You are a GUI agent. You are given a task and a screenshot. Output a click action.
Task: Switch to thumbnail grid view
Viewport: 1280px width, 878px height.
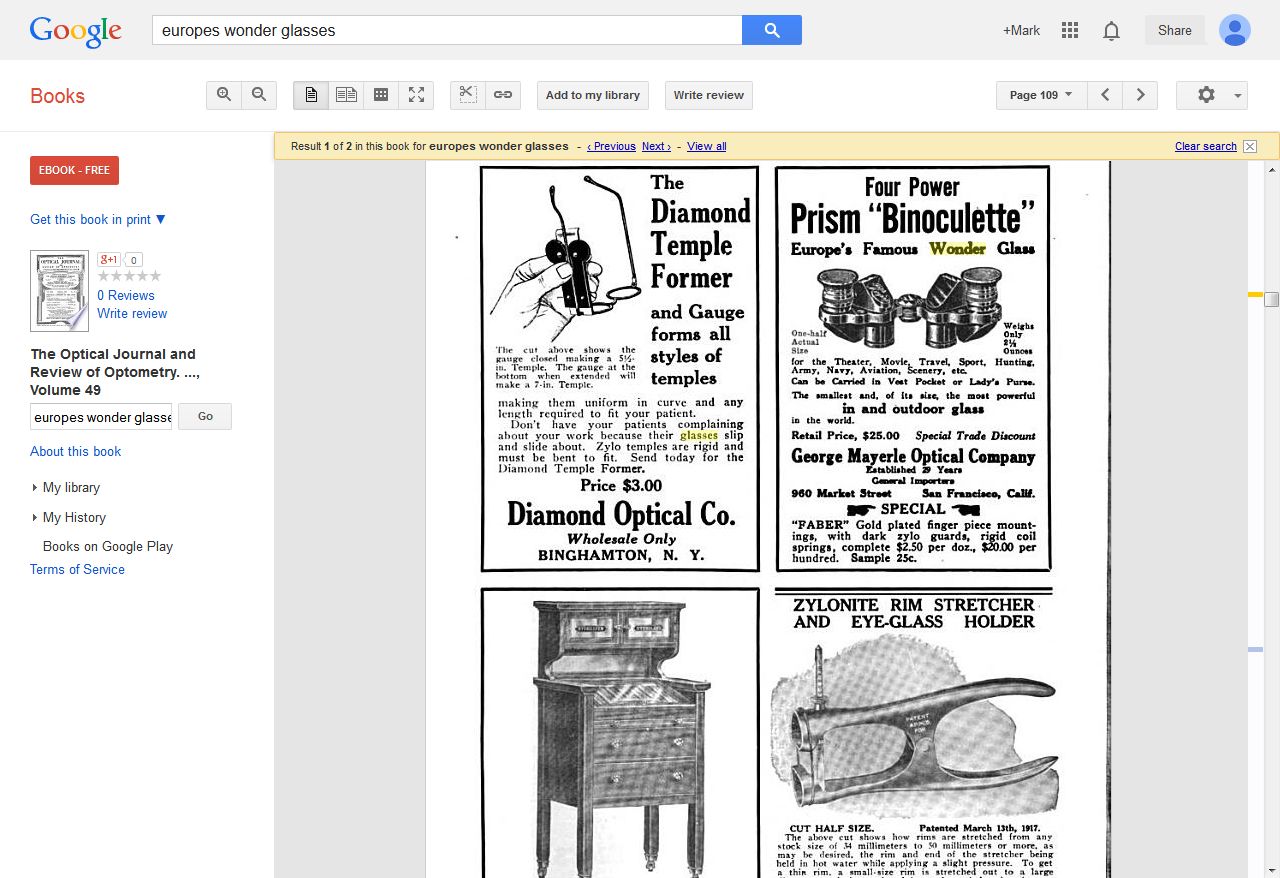click(x=381, y=95)
